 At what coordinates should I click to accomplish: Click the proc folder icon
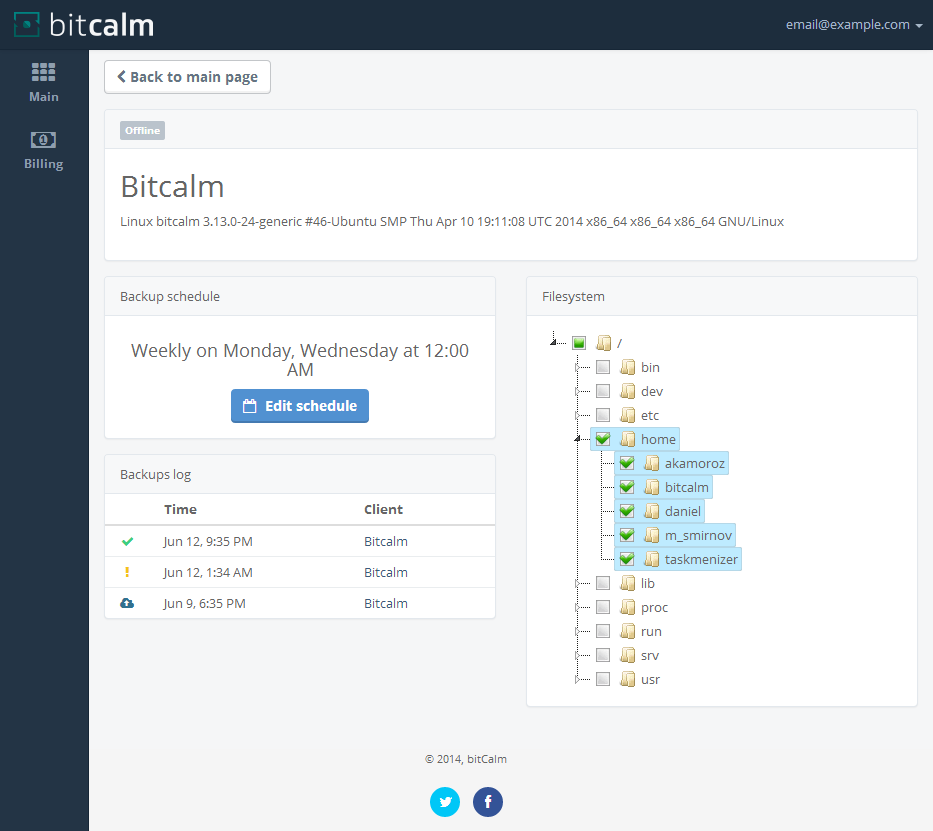627,607
